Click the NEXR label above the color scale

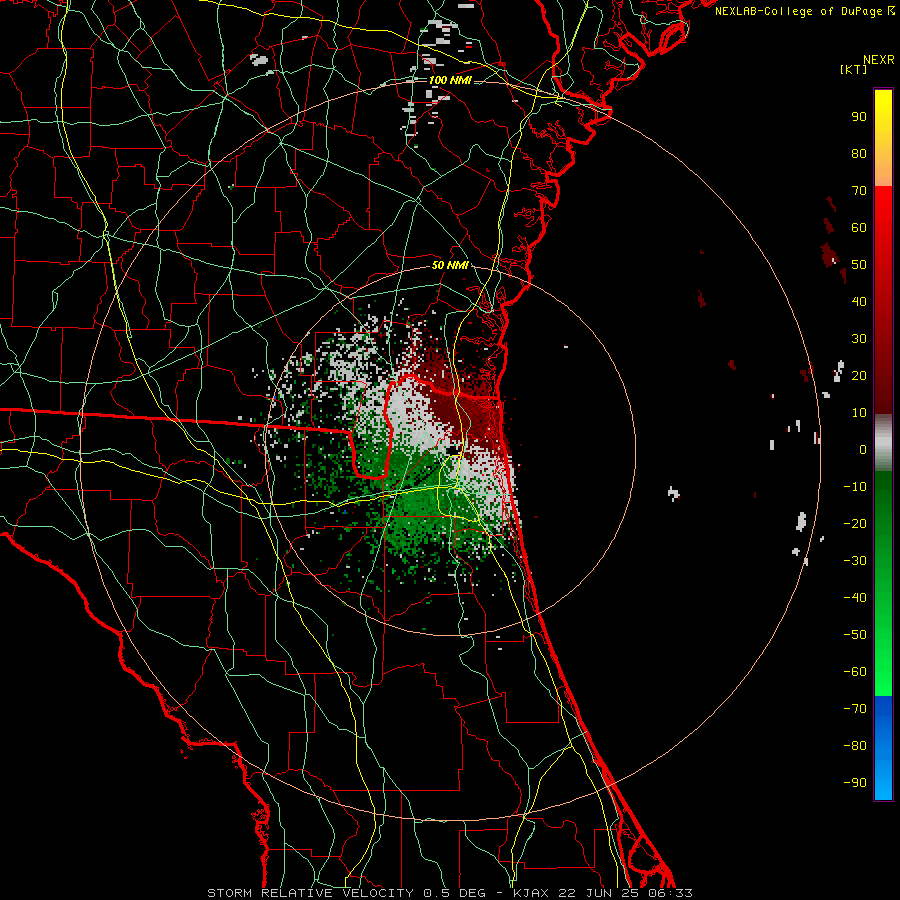[879, 60]
